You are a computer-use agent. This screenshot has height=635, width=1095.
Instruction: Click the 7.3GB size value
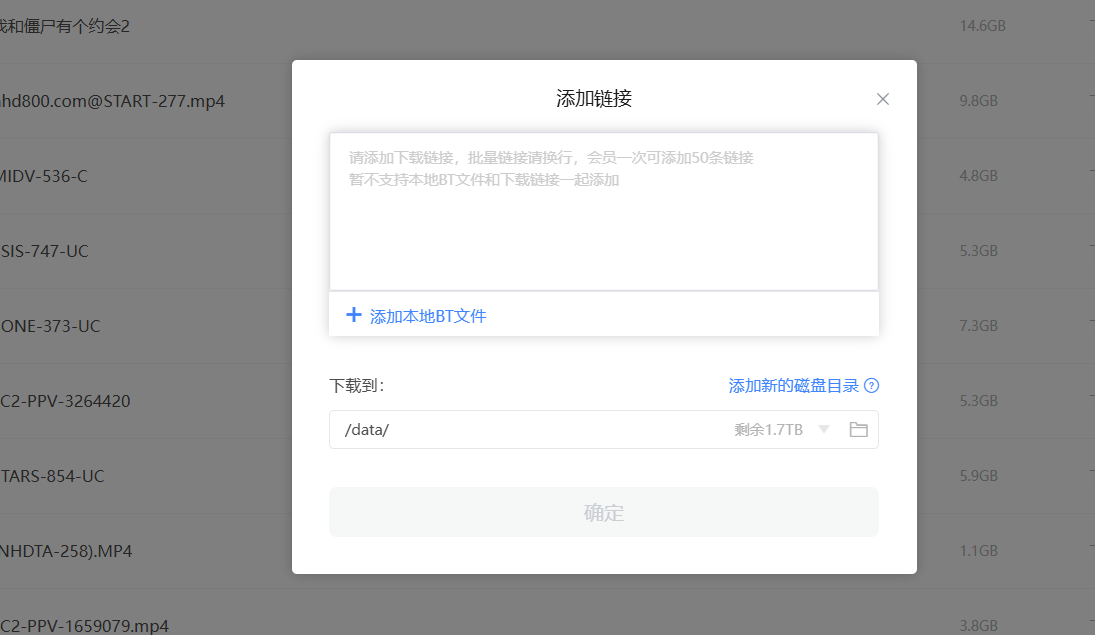click(978, 326)
